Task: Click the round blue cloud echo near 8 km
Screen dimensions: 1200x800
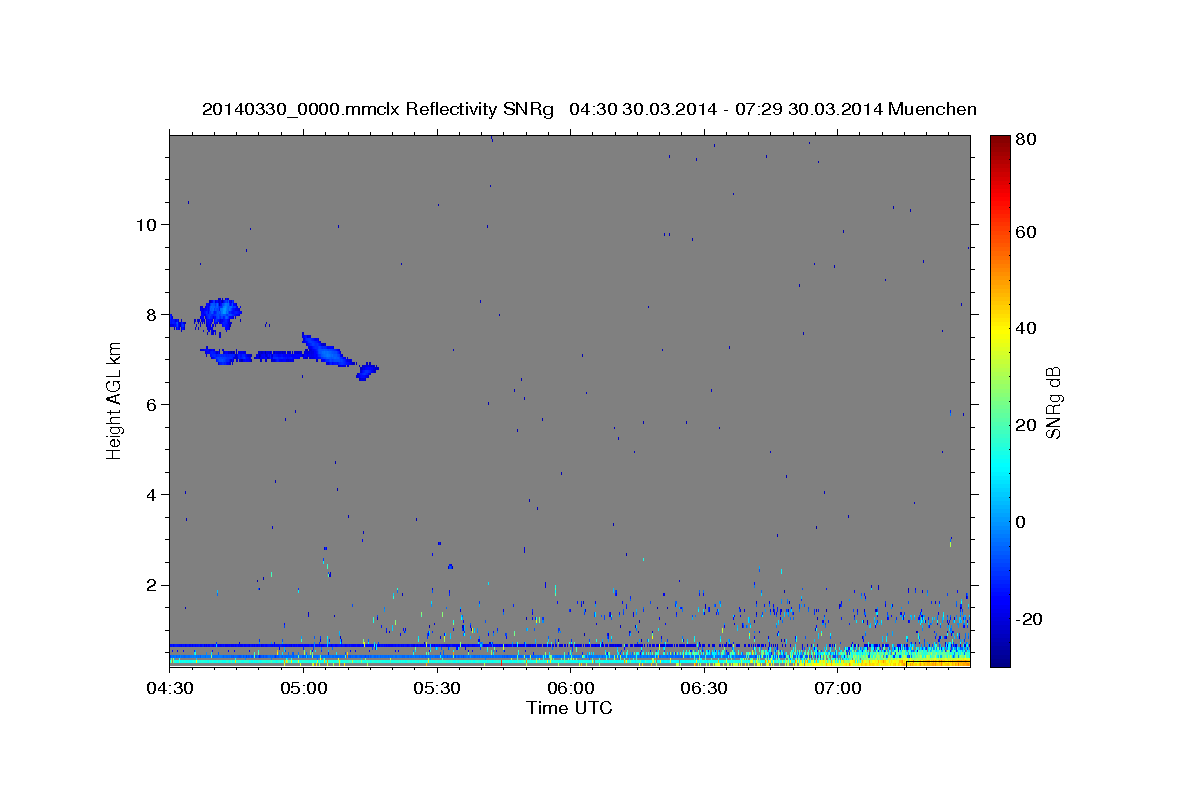Action: (219, 314)
